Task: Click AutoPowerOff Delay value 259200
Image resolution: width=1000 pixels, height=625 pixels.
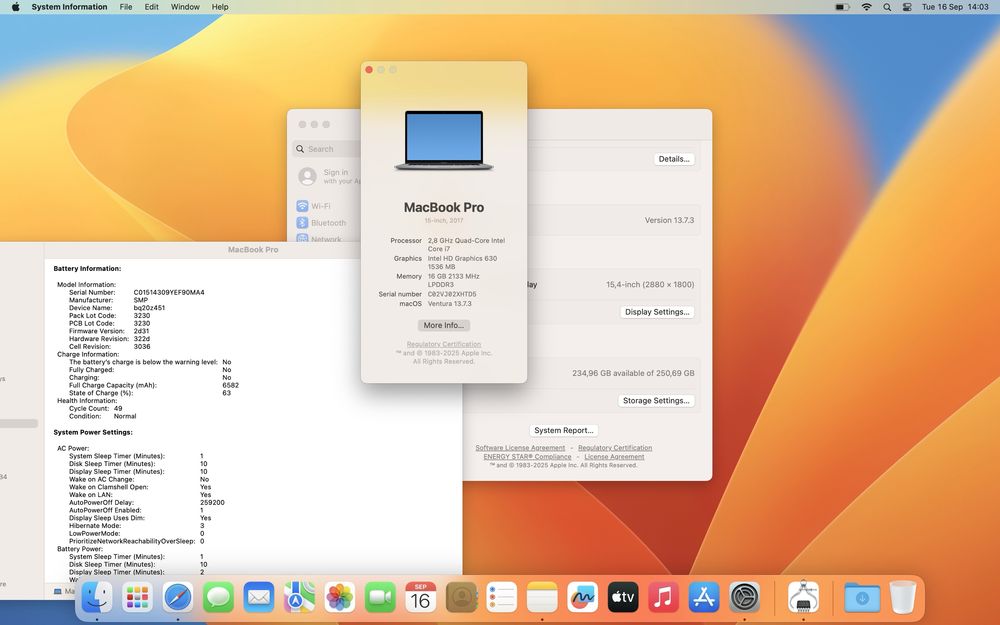Action: click(212, 503)
